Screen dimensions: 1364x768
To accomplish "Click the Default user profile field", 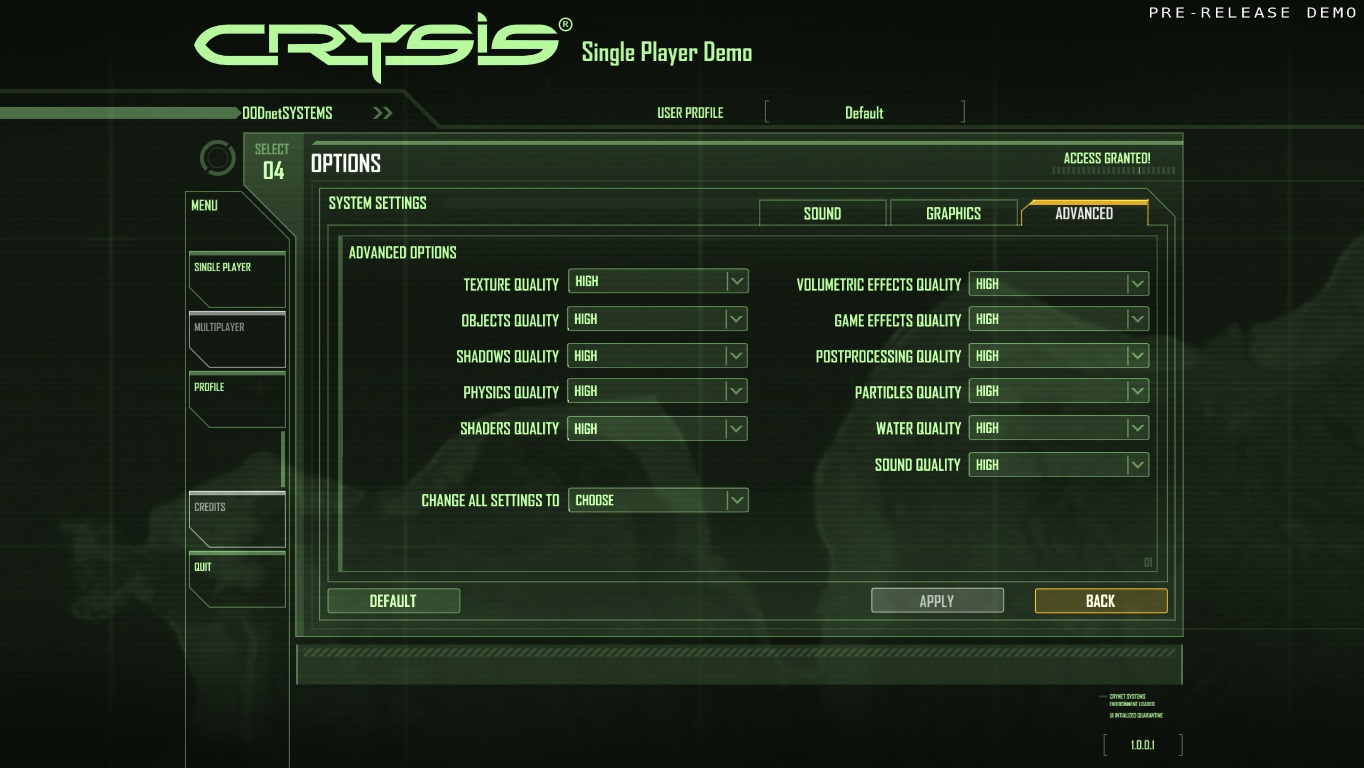I will (864, 113).
